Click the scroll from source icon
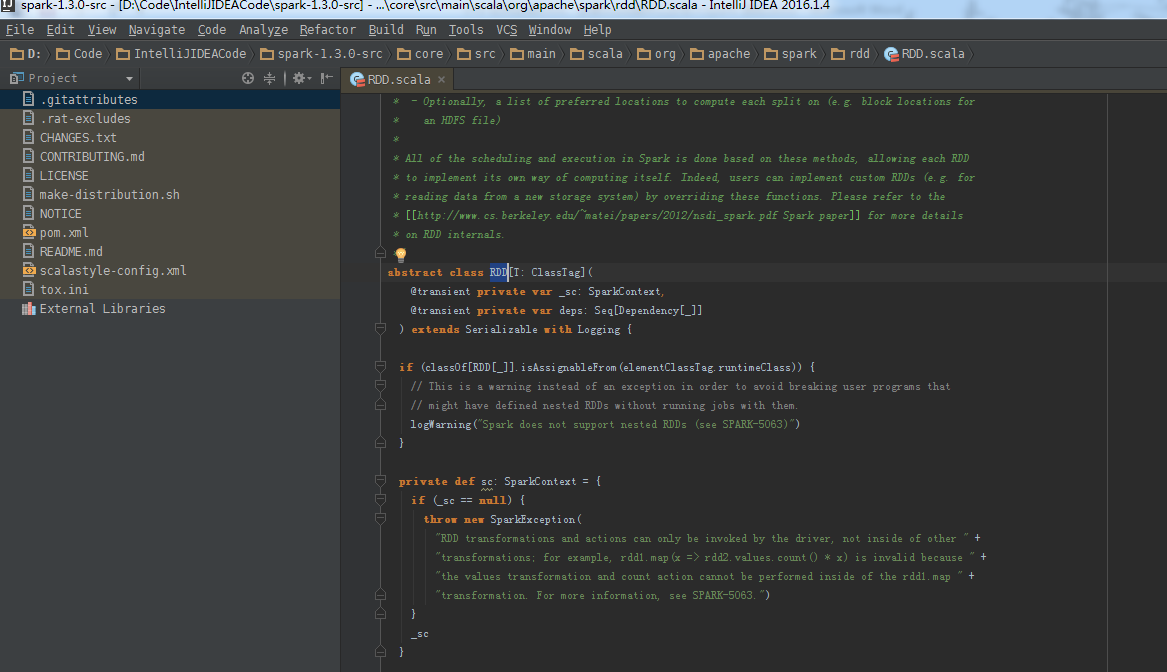The height and width of the screenshot is (672, 1167). 248,78
